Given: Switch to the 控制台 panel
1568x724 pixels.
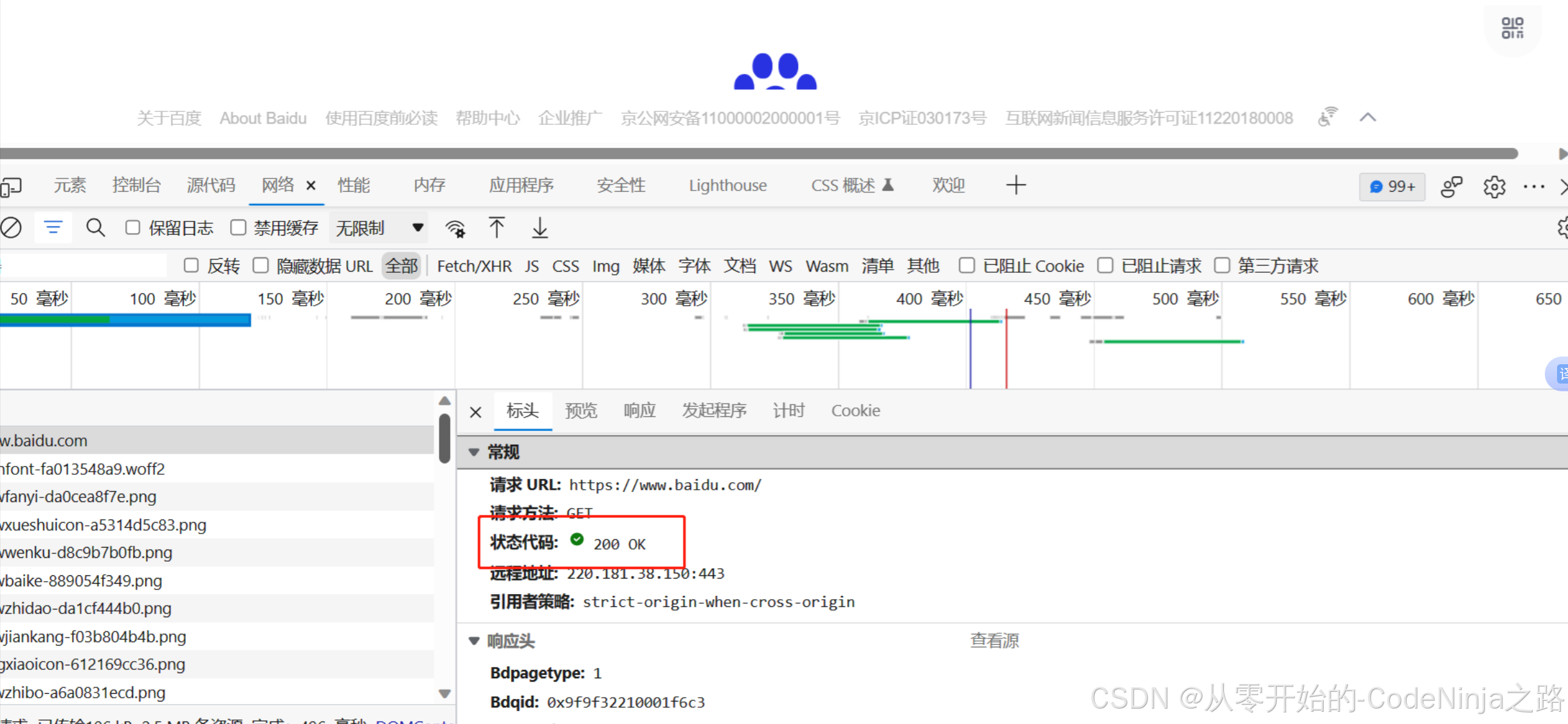Looking at the screenshot, I should pyautogui.click(x=136, y=185).
